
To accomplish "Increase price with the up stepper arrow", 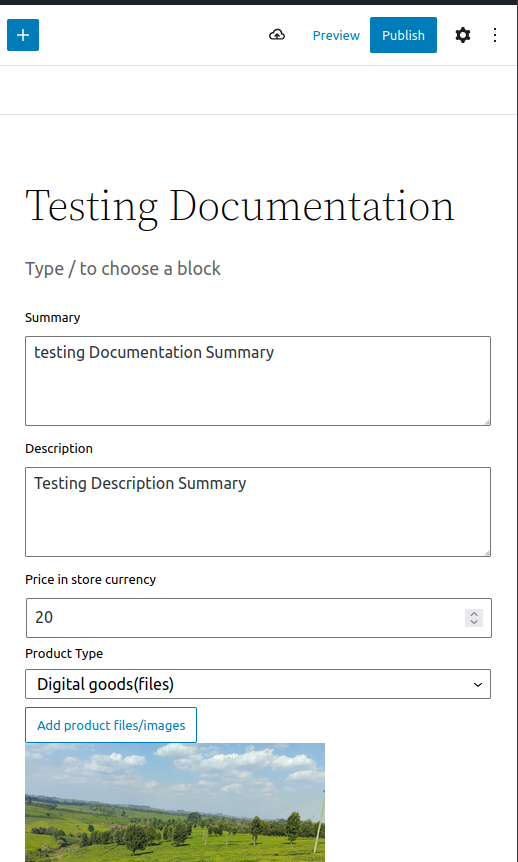I will tap(474, 614).
